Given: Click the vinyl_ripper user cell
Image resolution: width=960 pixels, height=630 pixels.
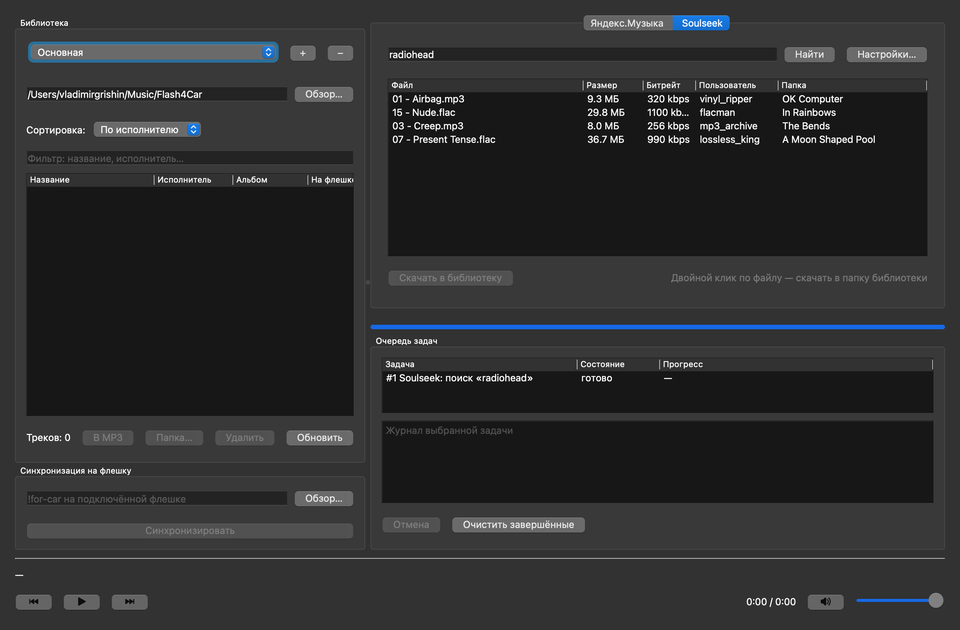Looking at the screenshot, I should (726, 99).
